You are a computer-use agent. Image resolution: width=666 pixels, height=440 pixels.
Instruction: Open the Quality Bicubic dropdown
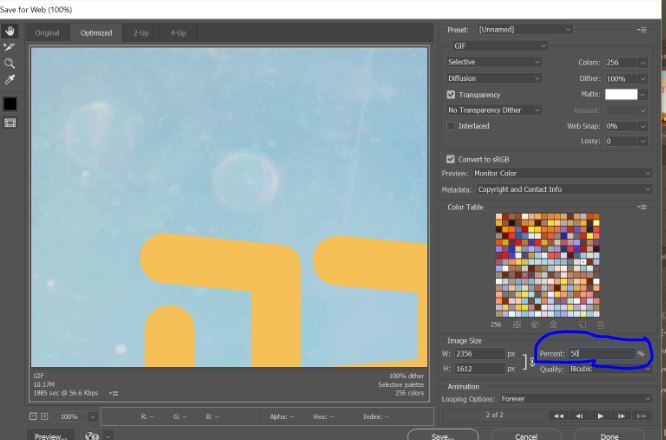(610, 369)
